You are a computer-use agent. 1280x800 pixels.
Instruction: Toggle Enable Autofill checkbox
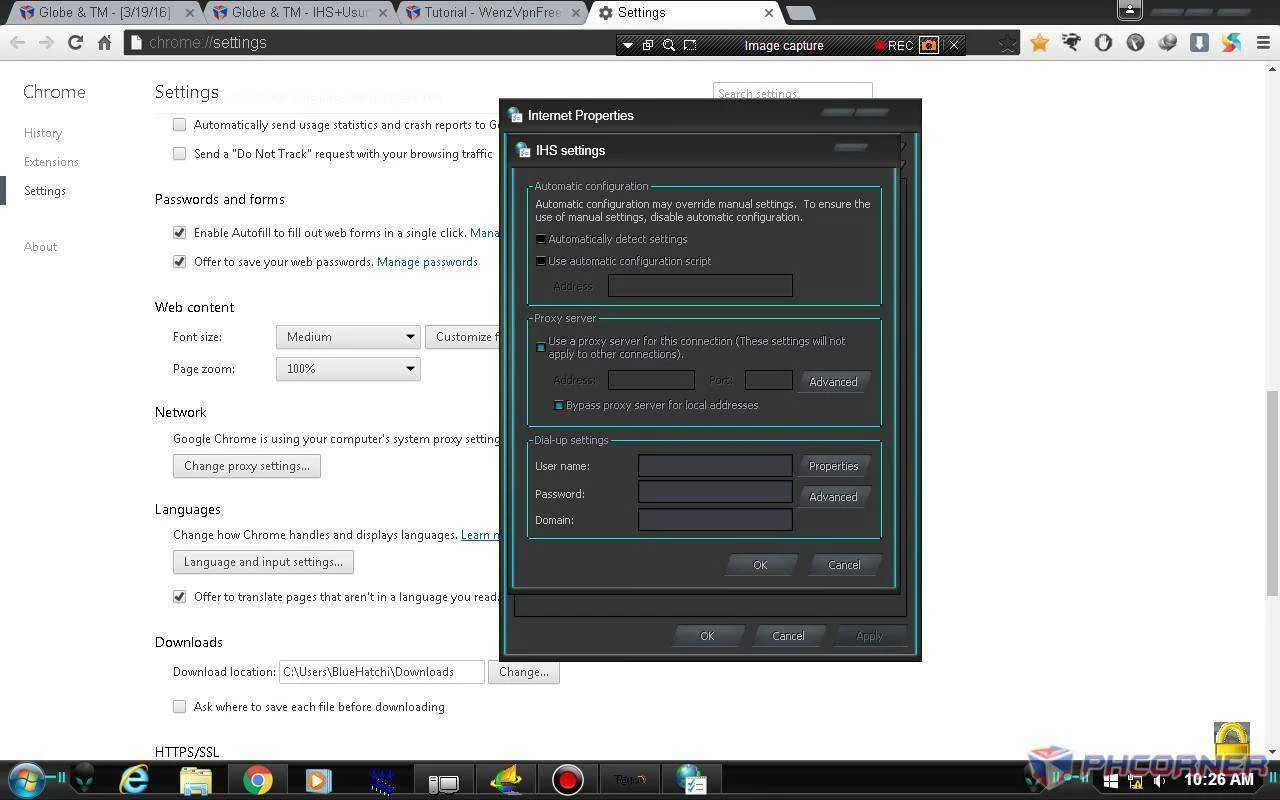[179, 233]
